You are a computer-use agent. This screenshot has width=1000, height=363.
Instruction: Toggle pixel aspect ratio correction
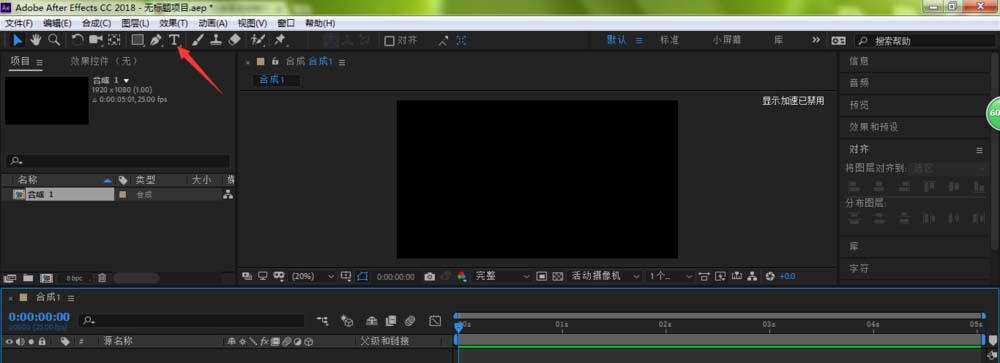704,276
